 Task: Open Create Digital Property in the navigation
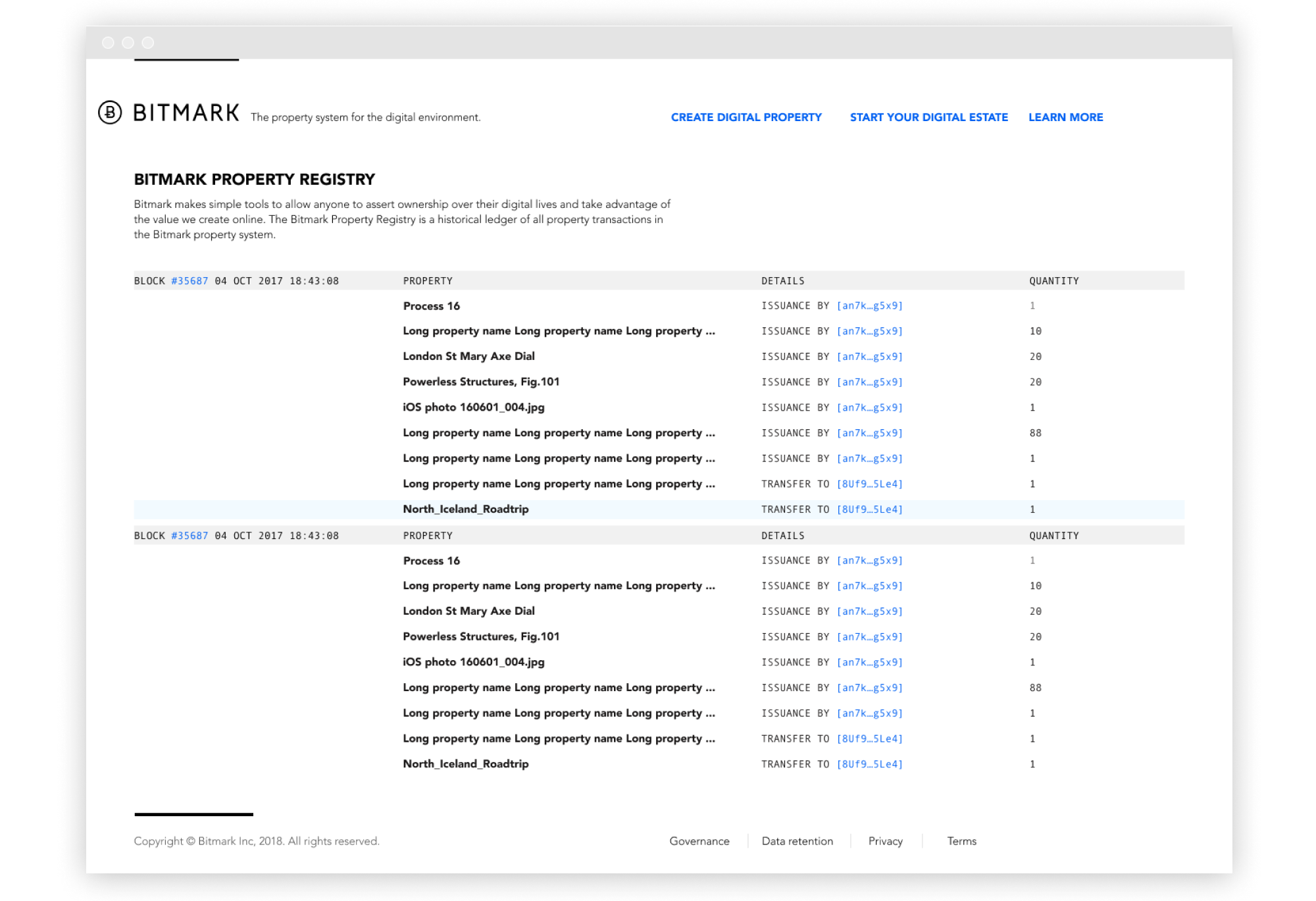pyautogui.click(x=746, y=117)
